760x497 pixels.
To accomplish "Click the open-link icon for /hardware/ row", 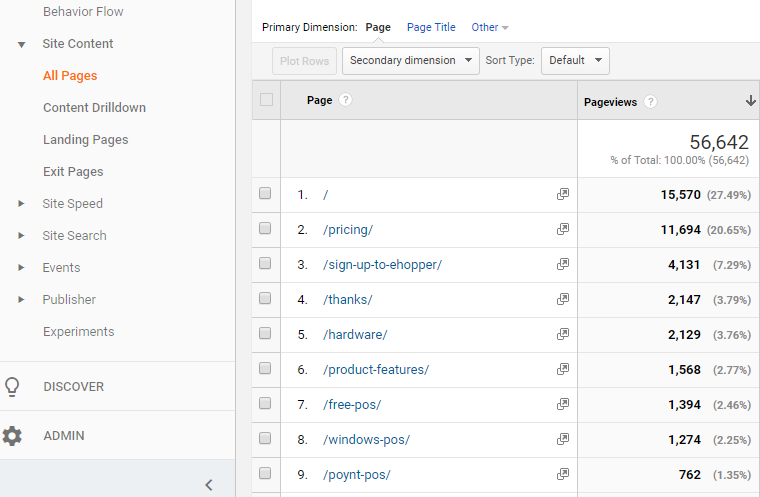I will 563,334.
